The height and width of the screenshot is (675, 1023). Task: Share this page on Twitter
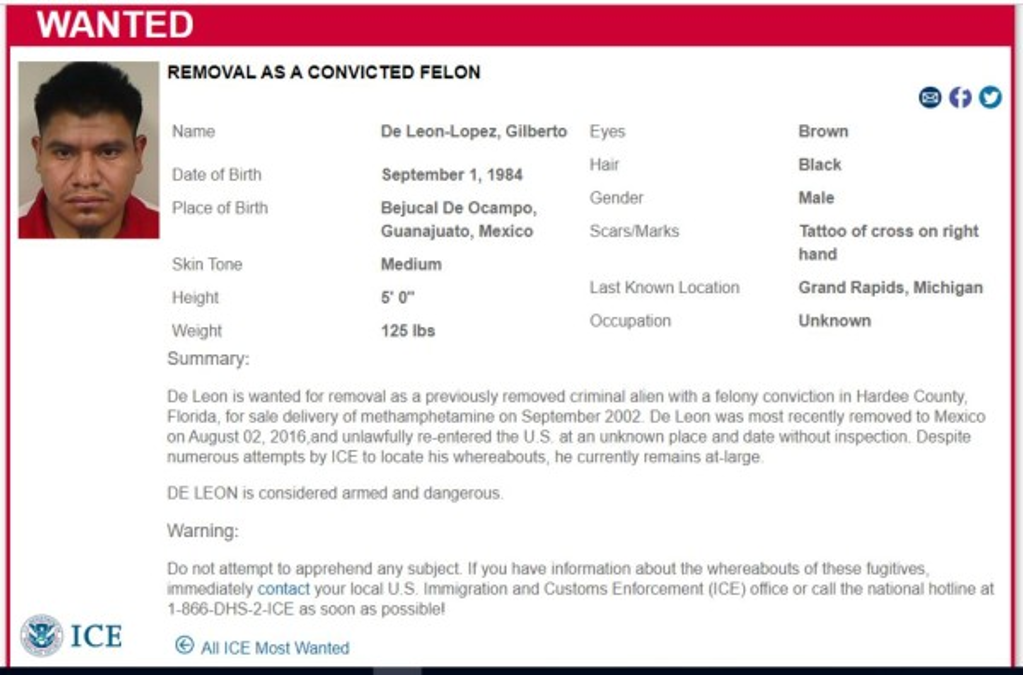point(990,97)
